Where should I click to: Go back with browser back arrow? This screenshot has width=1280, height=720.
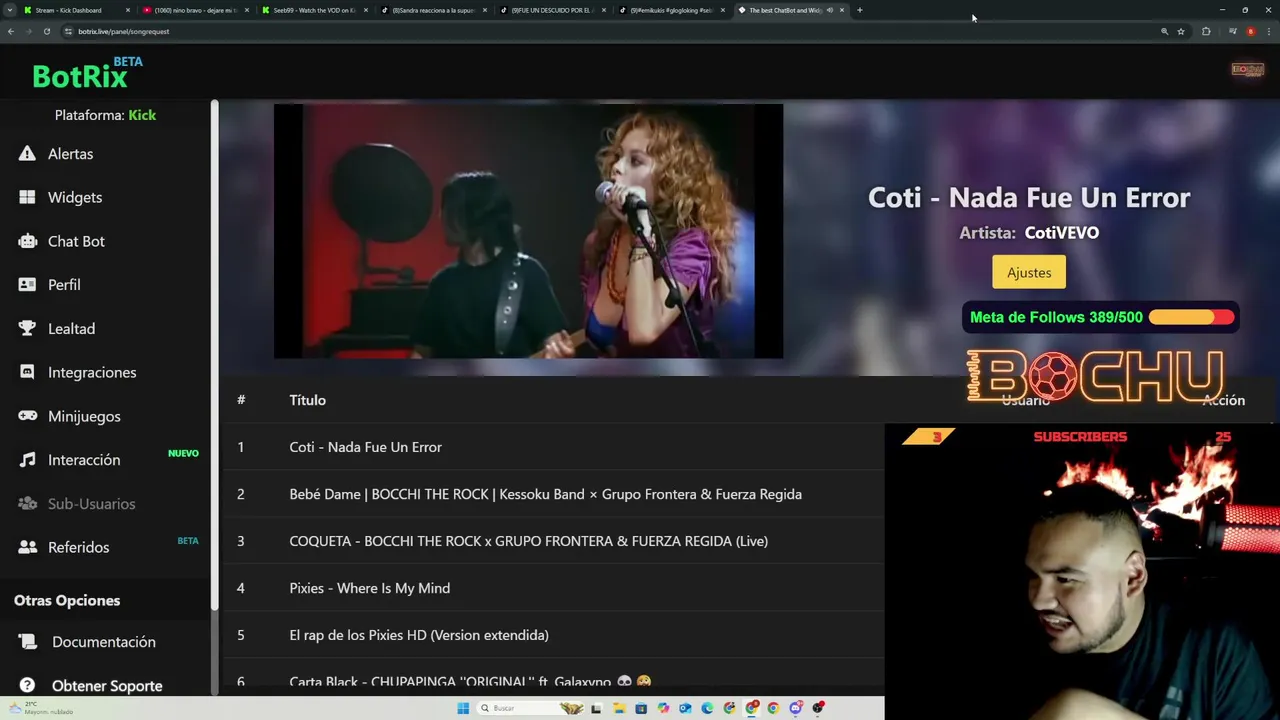pos(11,31)
